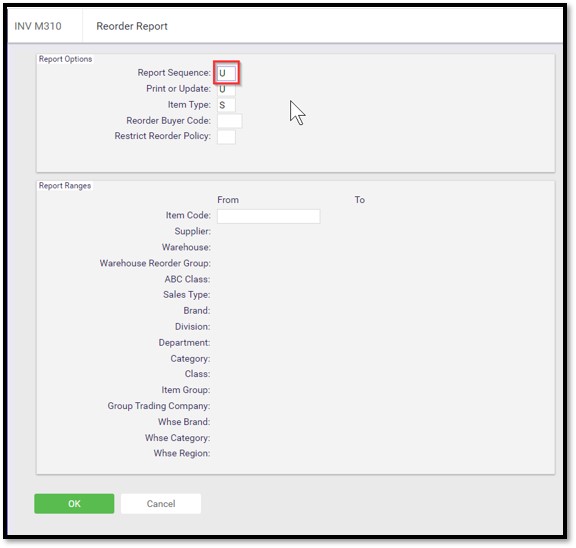This screenshot has height=548, width=576.
Task: Click the ABC Class label
Action: click(x=187, y=279)
